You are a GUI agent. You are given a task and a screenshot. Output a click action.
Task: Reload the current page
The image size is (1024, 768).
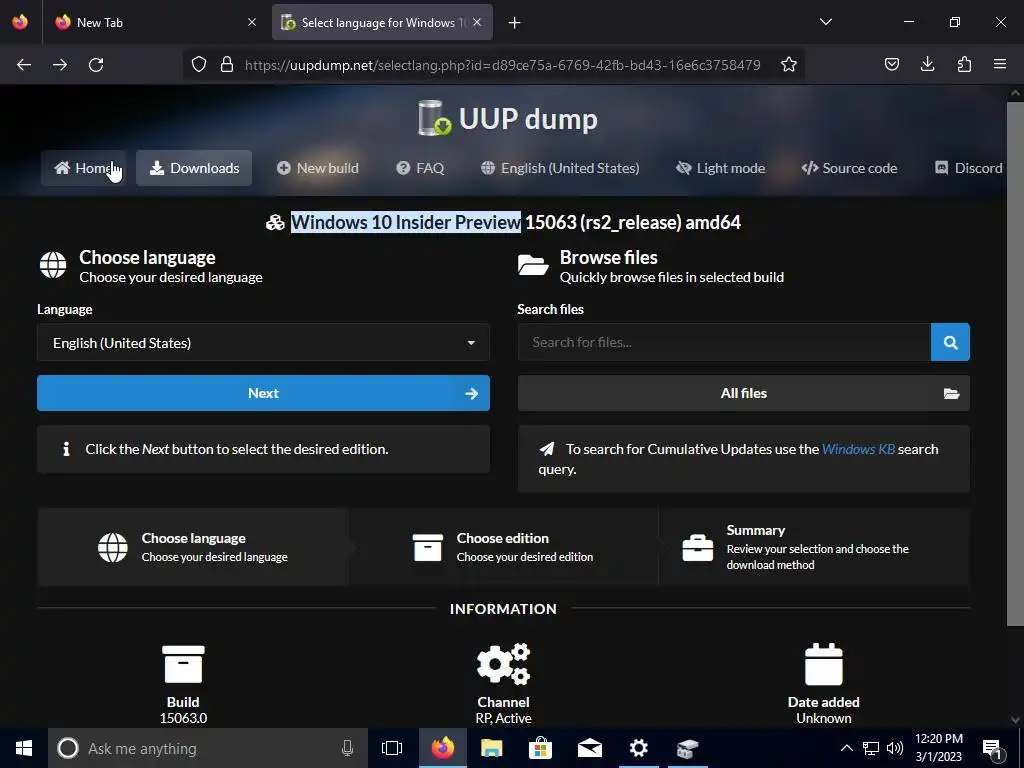[96, 65]
